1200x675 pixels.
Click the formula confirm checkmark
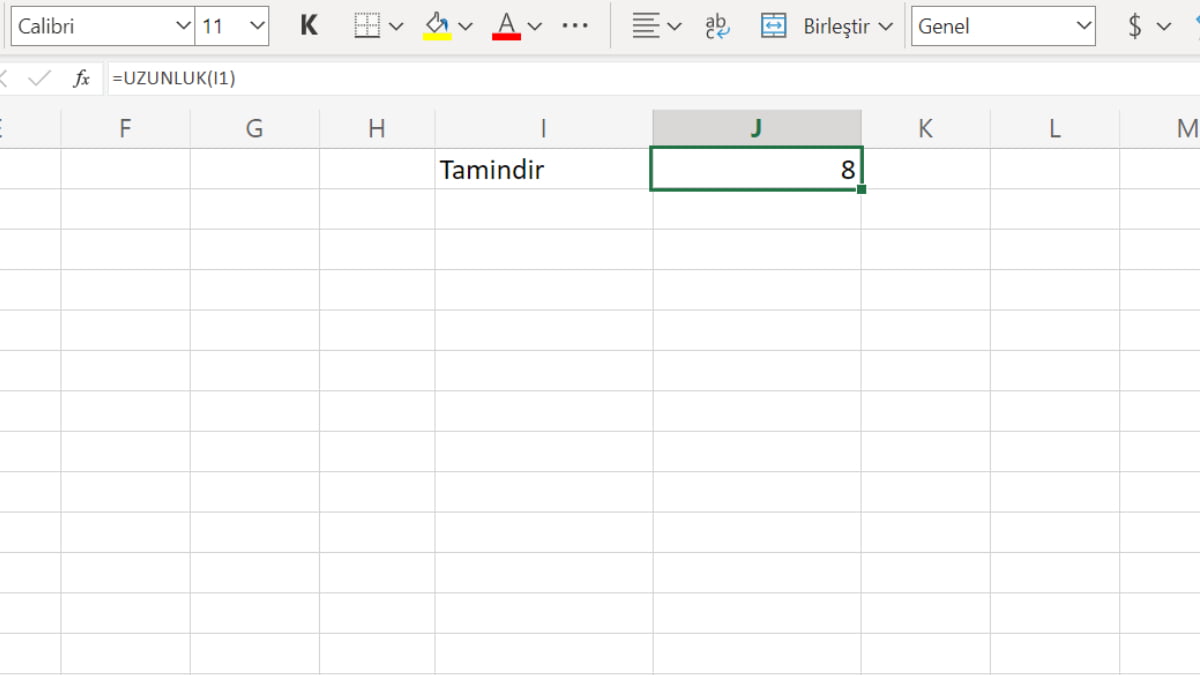click(x=40, y=78)
